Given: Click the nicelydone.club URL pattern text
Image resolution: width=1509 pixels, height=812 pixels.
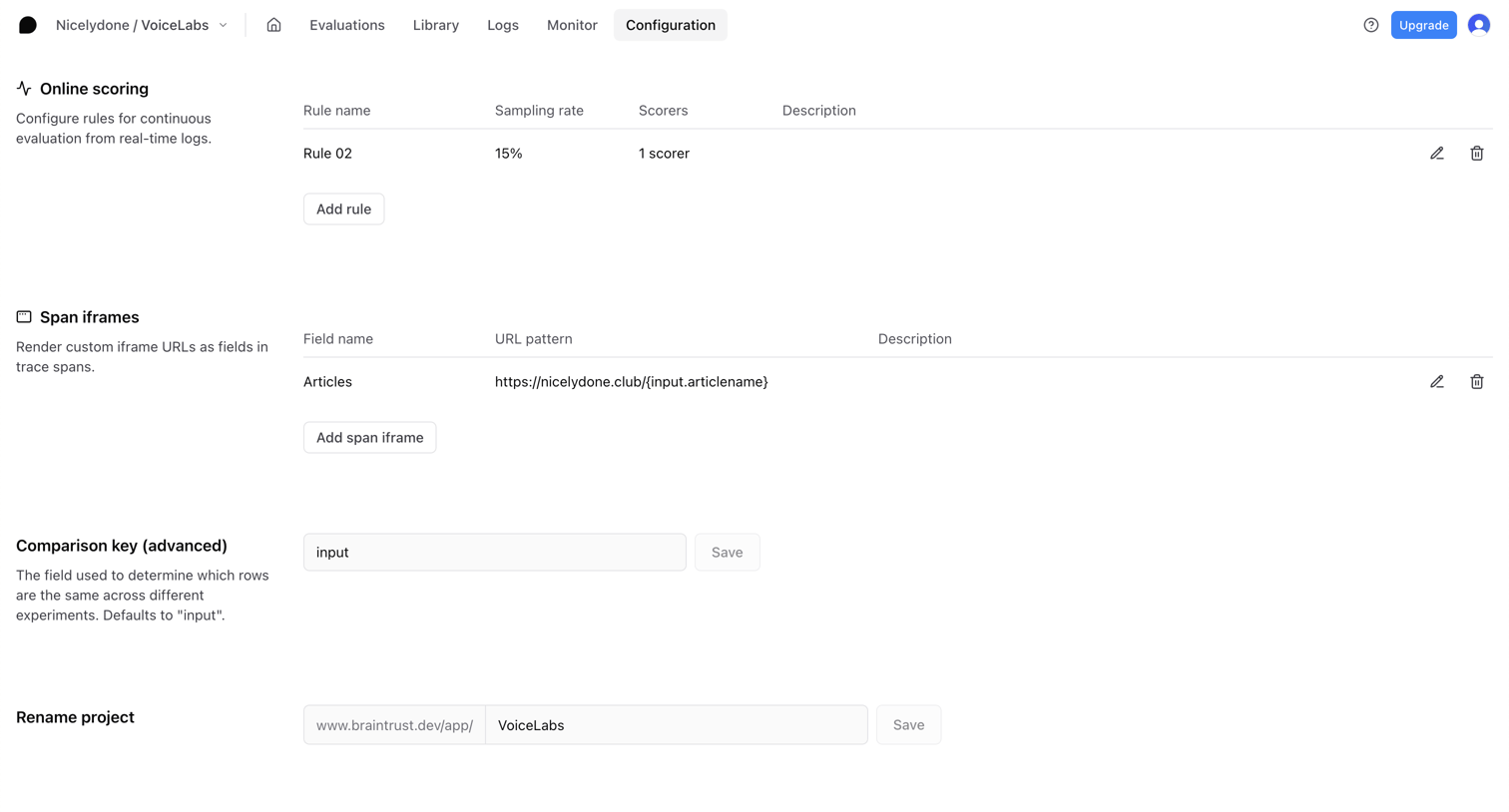Looking at the screenshot, I should coord(632,382).
